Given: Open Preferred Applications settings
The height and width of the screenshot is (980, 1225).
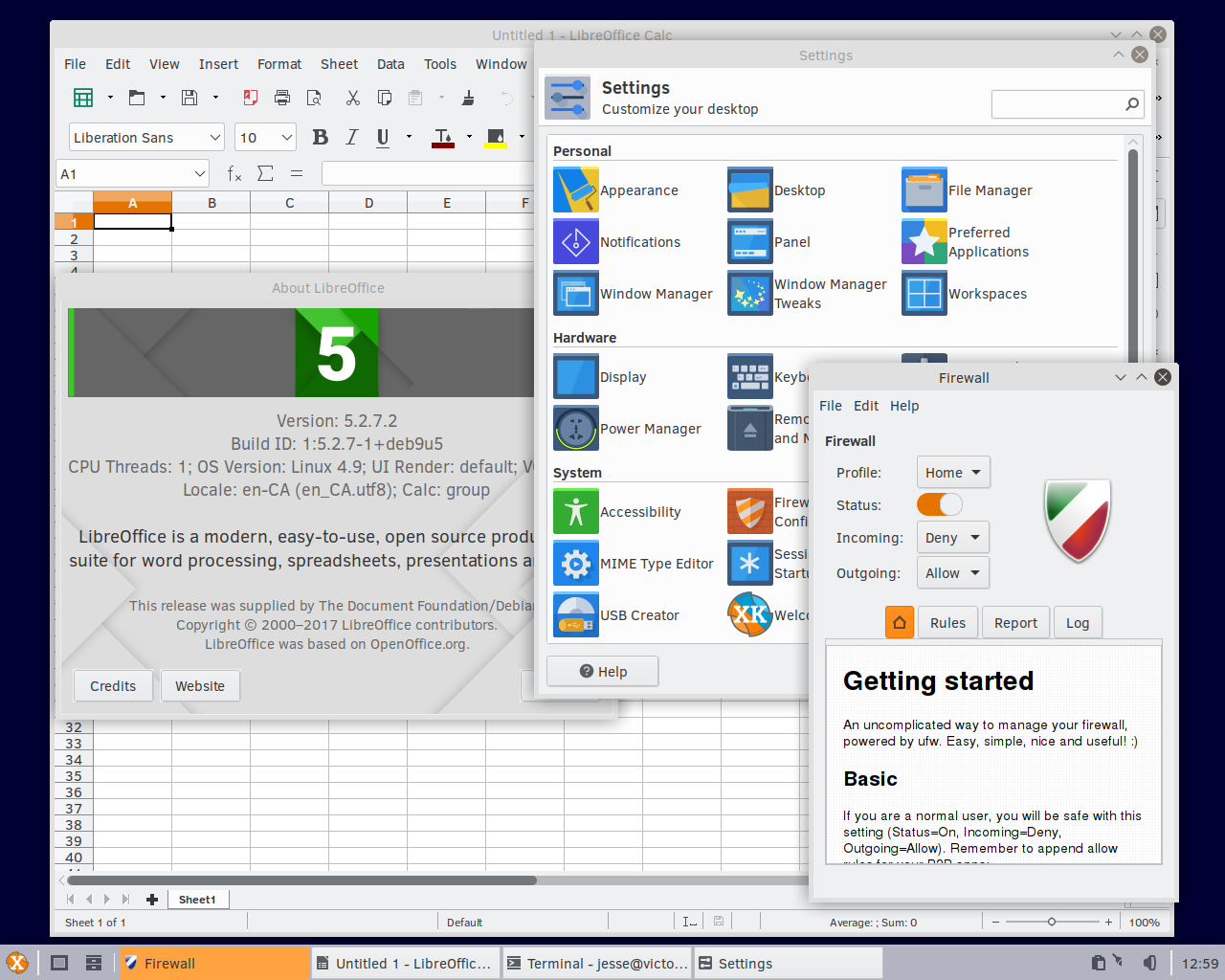Looking at the screenshot, I should click(965, 242).
